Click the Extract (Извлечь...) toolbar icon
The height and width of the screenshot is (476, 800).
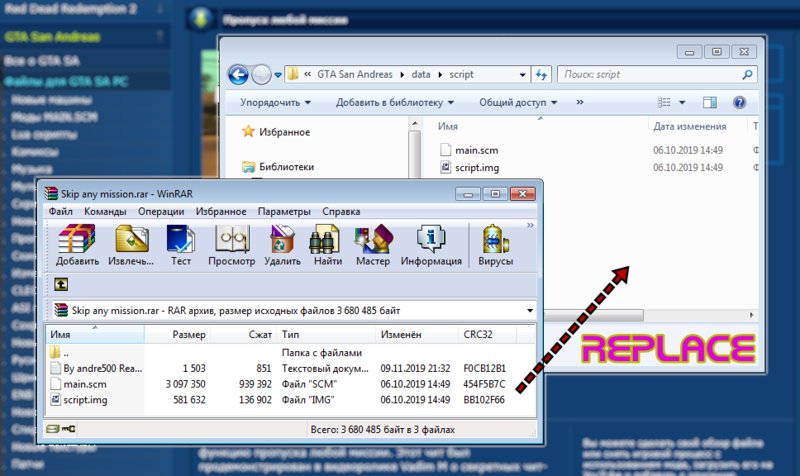pyautogui.click(x=131, y=245)
